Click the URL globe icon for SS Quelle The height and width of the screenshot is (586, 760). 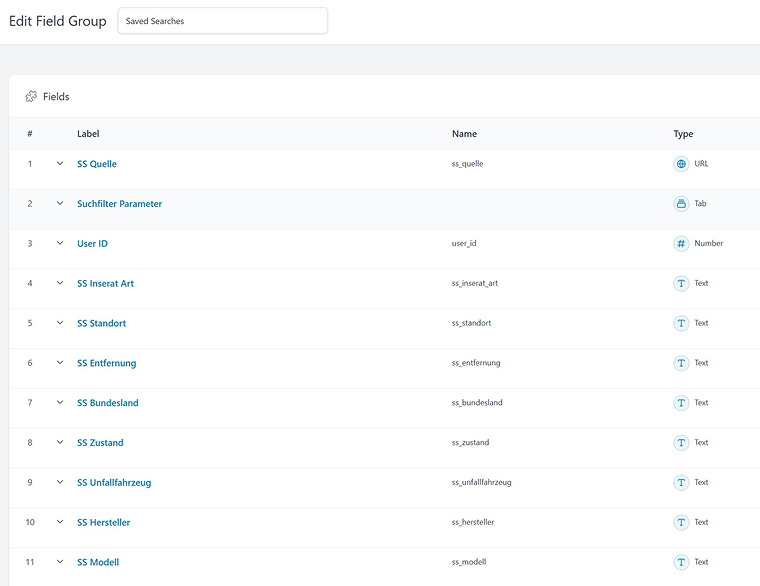[681, 164]
